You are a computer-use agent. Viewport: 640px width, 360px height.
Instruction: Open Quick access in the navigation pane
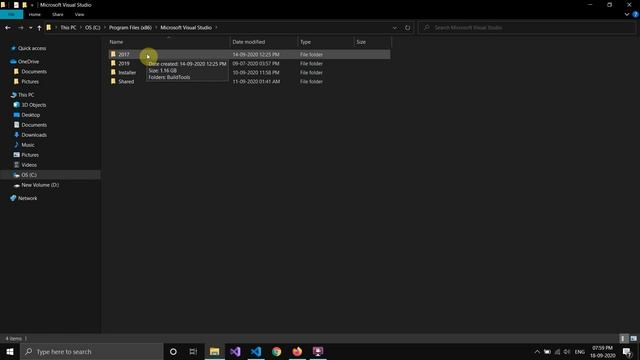[x=32, y=48]
